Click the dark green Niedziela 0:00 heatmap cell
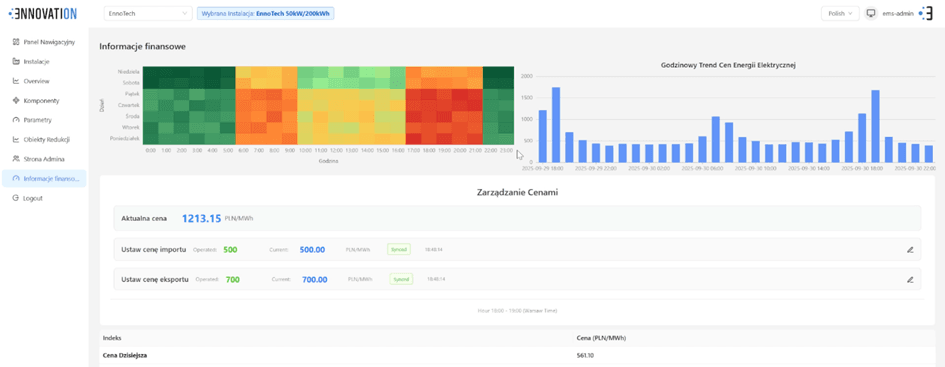945x367 pixels. click(150, 71)
